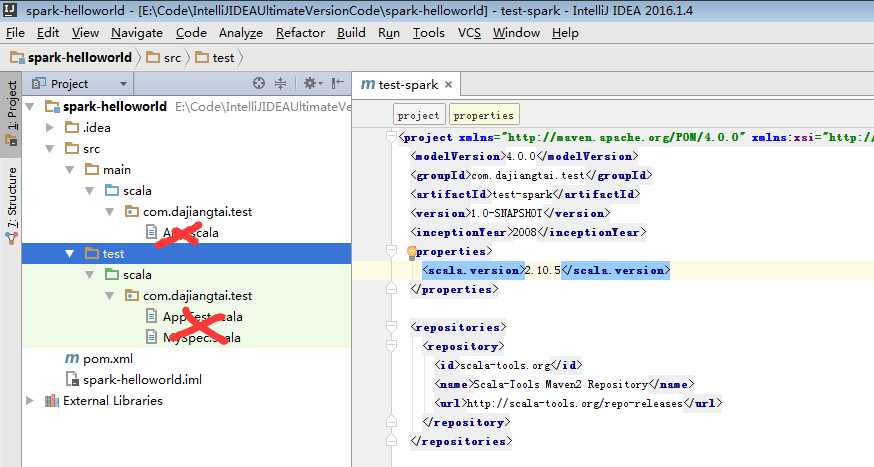Collapse the scala folder under test

(90, 275)
